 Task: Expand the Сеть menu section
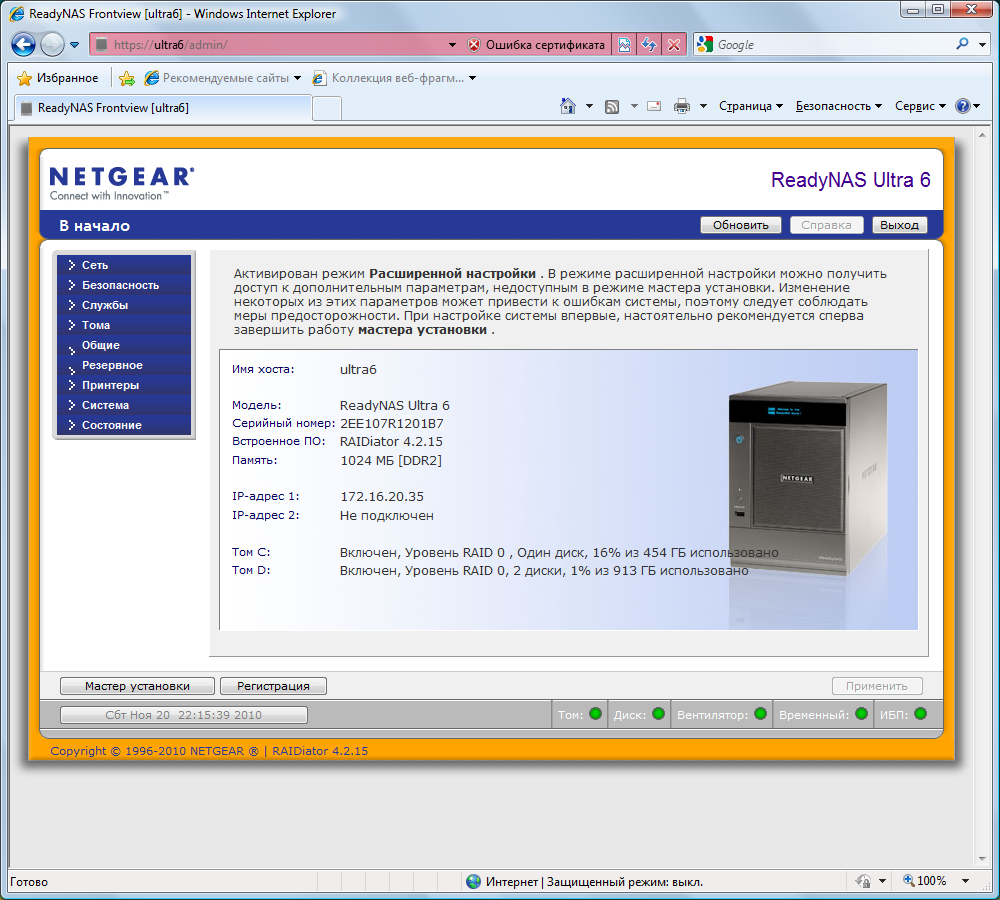click(x=124, y=265)
